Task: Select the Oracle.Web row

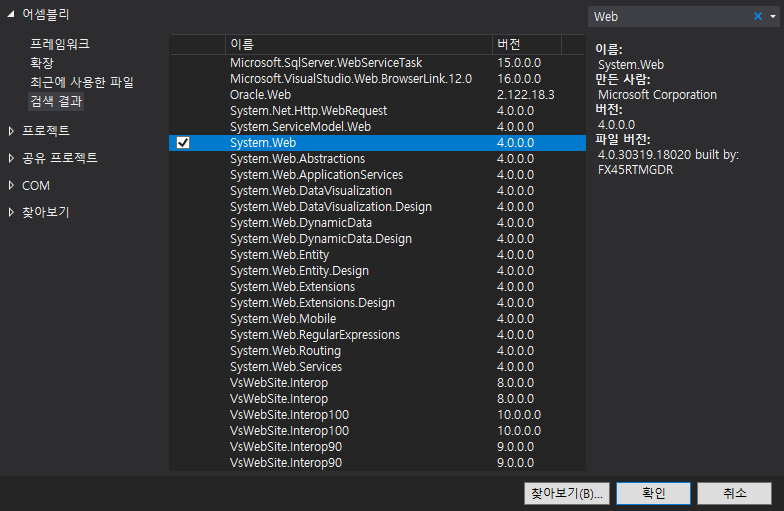Action: (x=378, y=95)
